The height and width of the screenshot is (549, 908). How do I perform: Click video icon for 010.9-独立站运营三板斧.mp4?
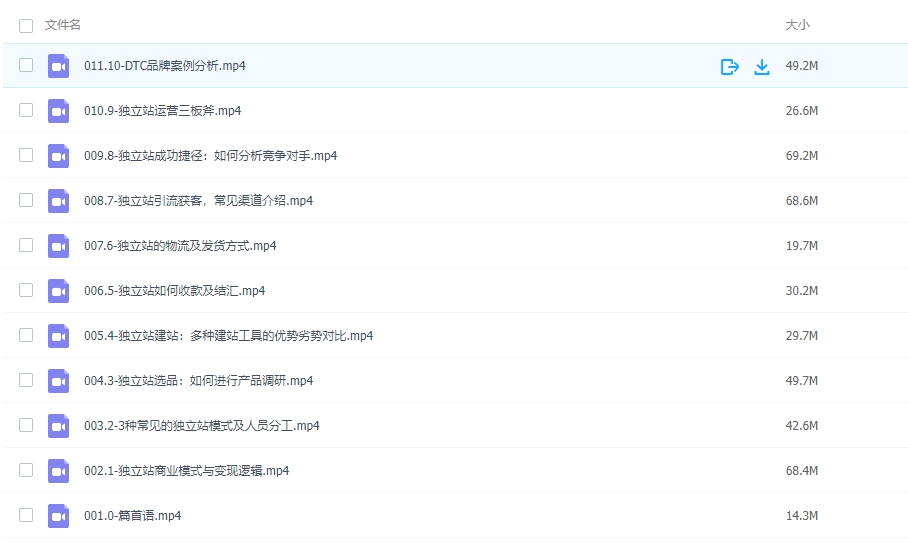point(58,111)
